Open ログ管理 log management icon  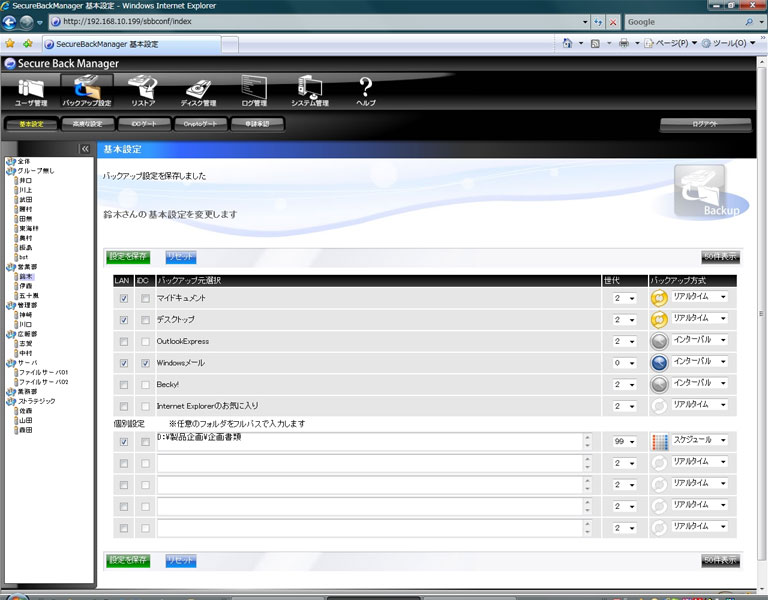[254, 91]
